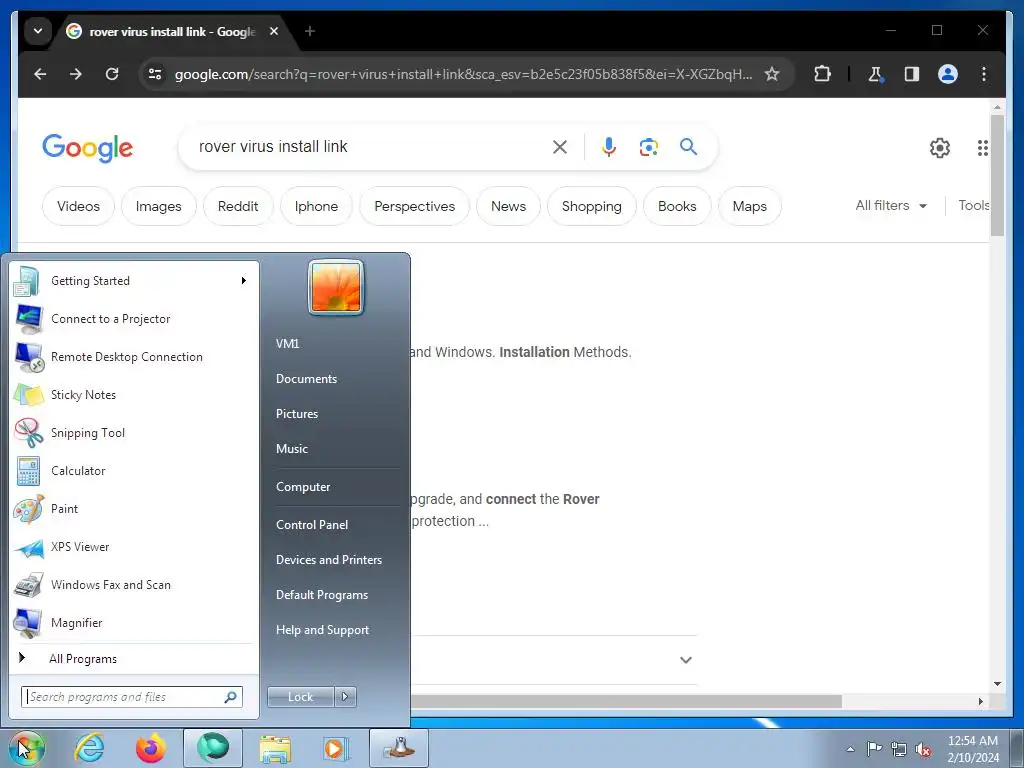The height and width of the screenshot is (768, 1024).
Task: Select the Books filter chip
Action: click(677, 206)
